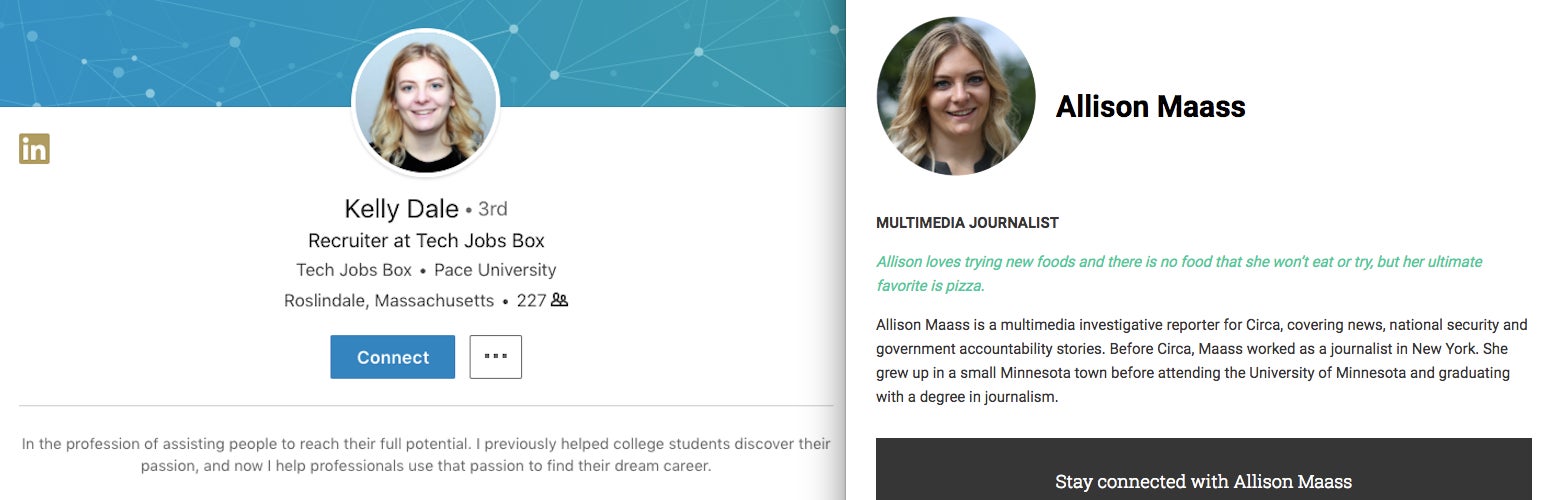Click the Multimedia Journalist title
Screen dimensions: 1545x500
tap(967, 223)
